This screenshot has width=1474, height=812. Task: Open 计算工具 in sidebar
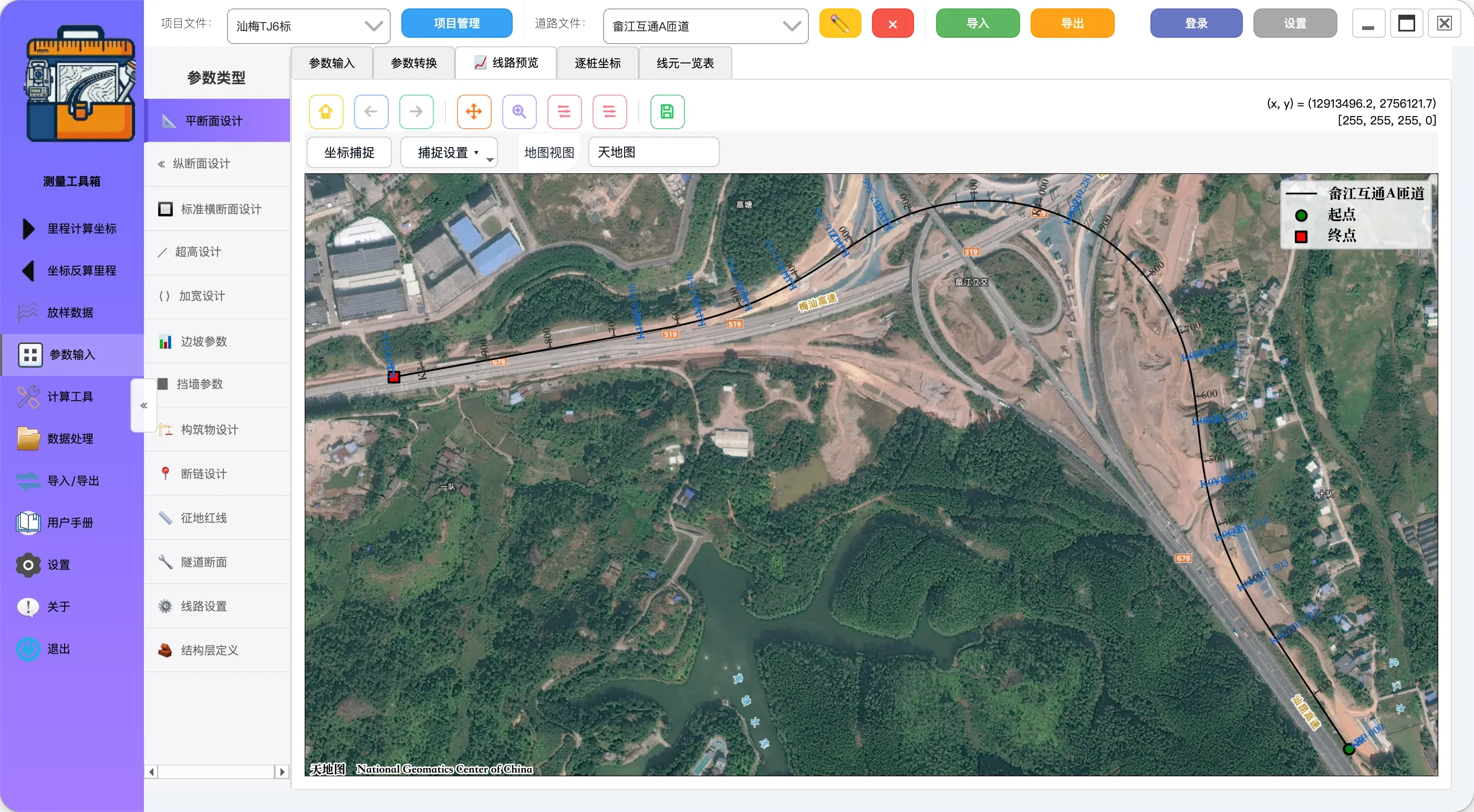(71, 397)
